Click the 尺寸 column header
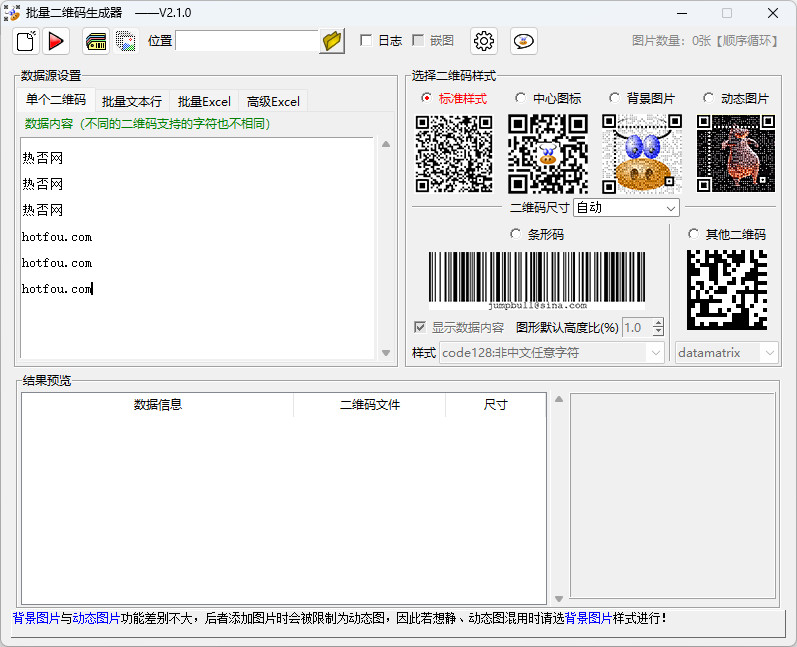 click(496, 405)
